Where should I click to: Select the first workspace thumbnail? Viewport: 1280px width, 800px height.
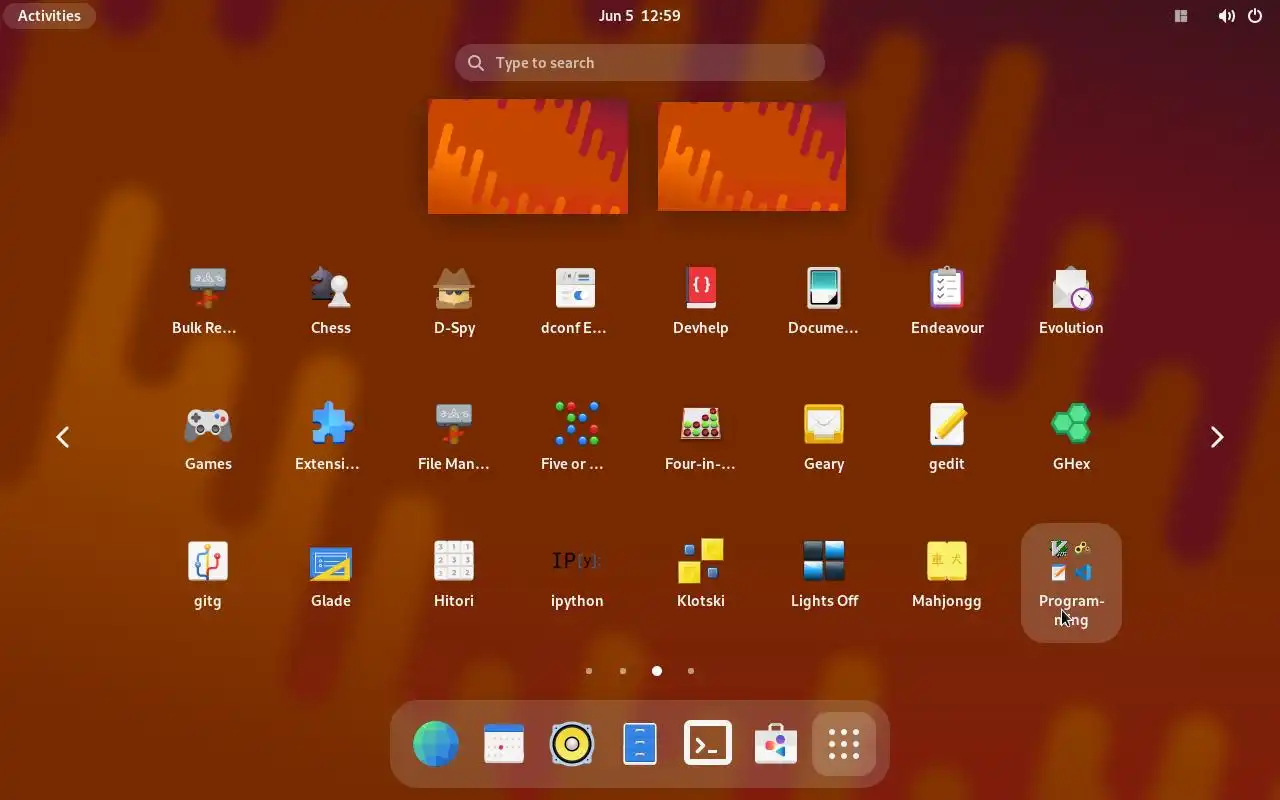point(528,156)
